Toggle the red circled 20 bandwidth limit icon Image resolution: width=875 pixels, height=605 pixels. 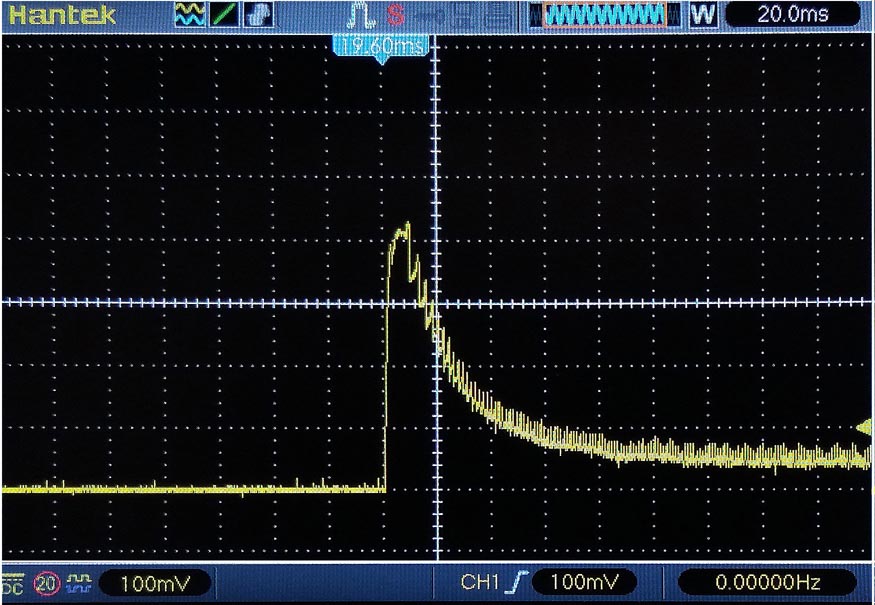(46, 584)
